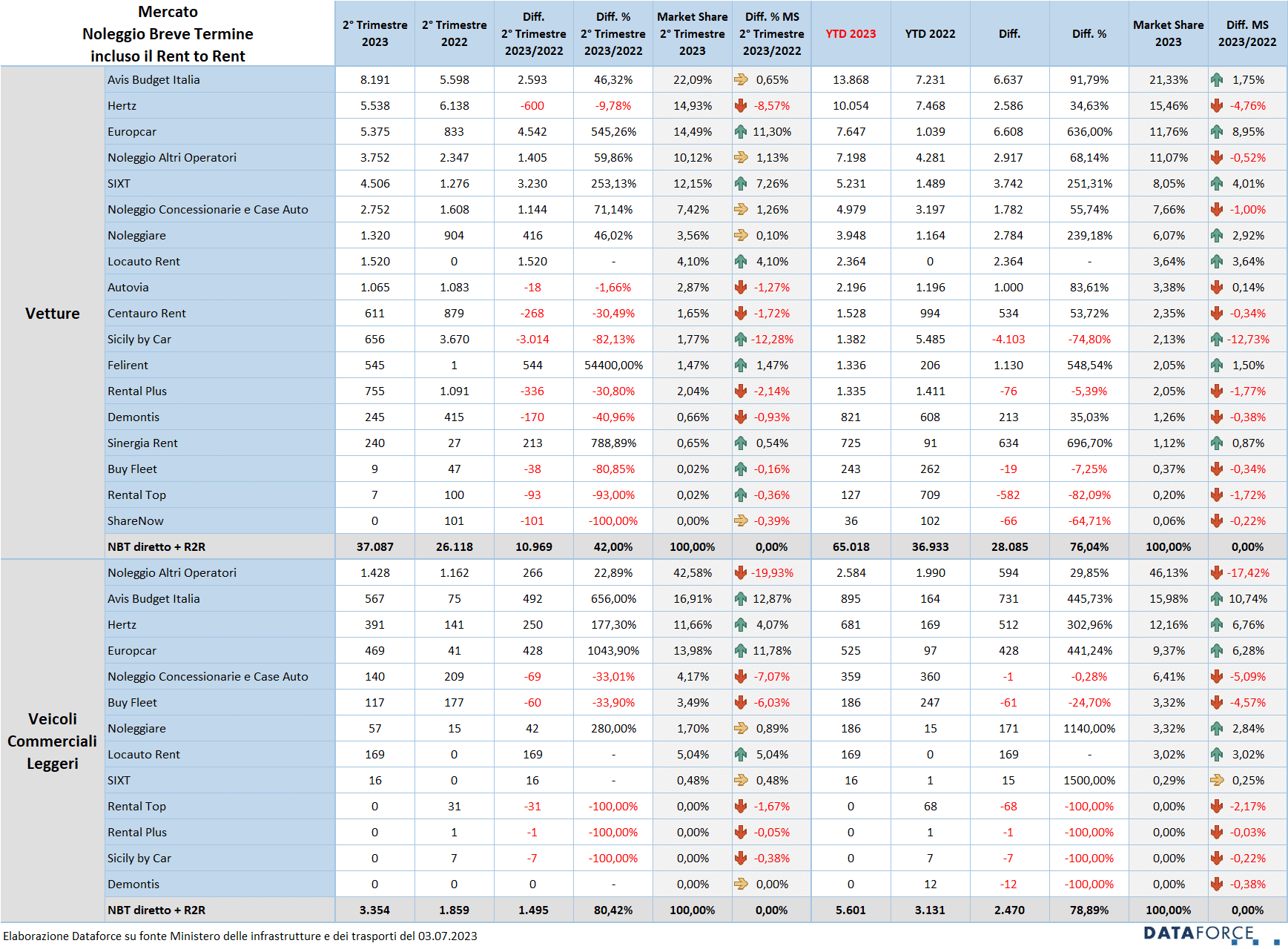Select the red down arrow beside -1,00%
Image resolution: width=1288 pixels, height=949 pixels.
pos(1217,209)
